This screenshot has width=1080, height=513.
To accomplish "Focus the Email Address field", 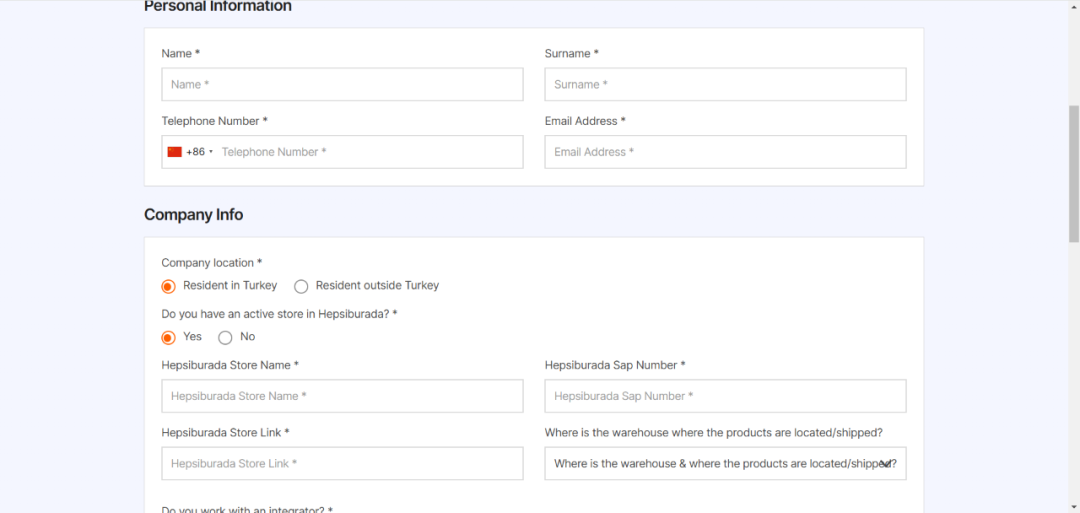I will click(725, 152).
